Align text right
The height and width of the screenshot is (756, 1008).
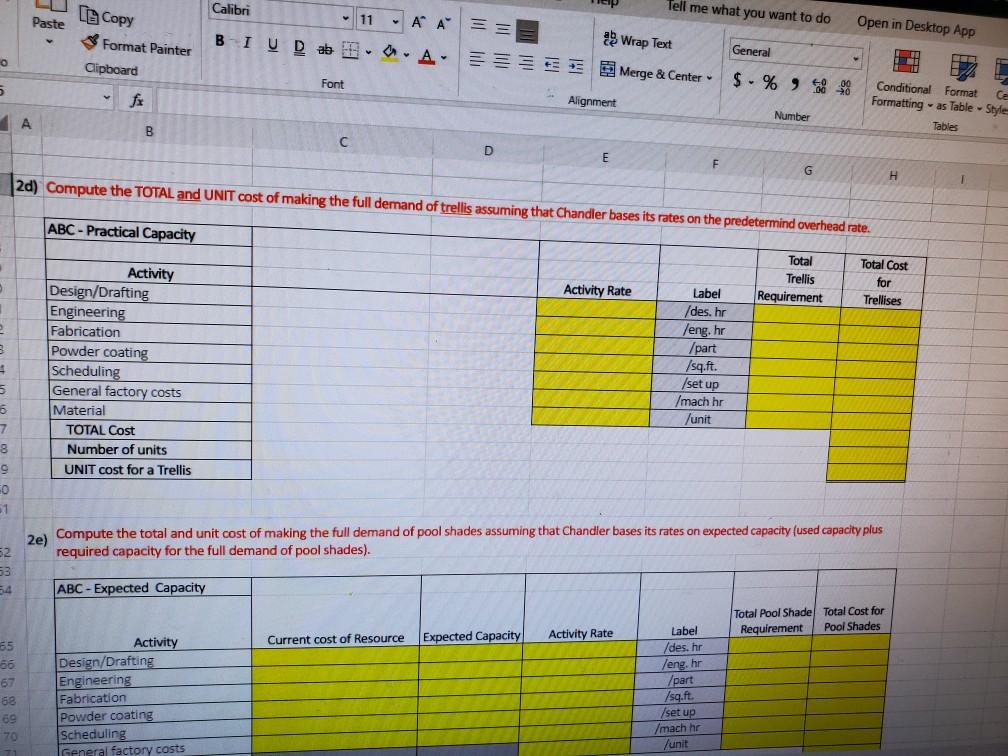pos(526,63)
